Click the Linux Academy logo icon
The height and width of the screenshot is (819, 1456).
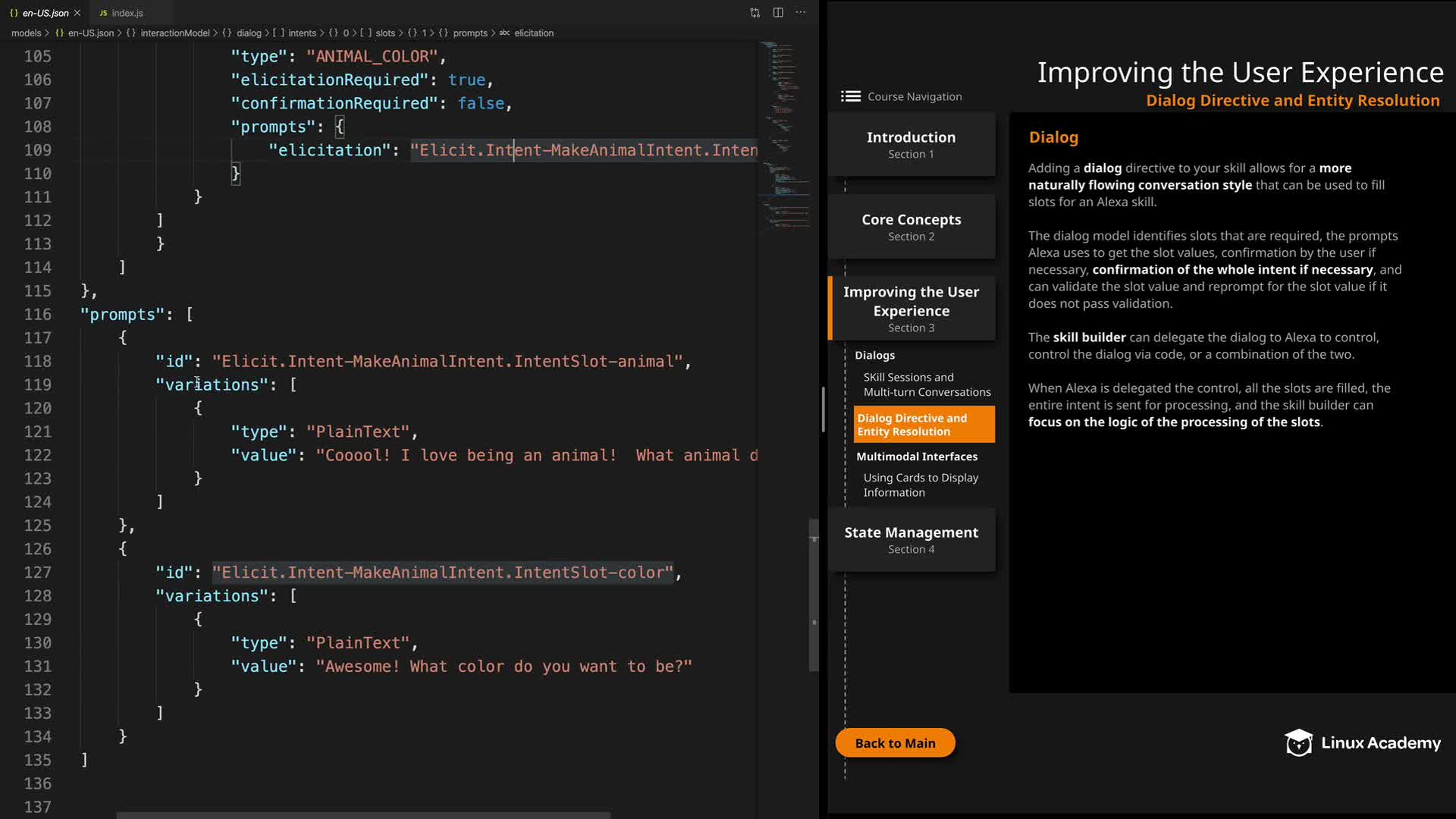(x=1298, y=743)
